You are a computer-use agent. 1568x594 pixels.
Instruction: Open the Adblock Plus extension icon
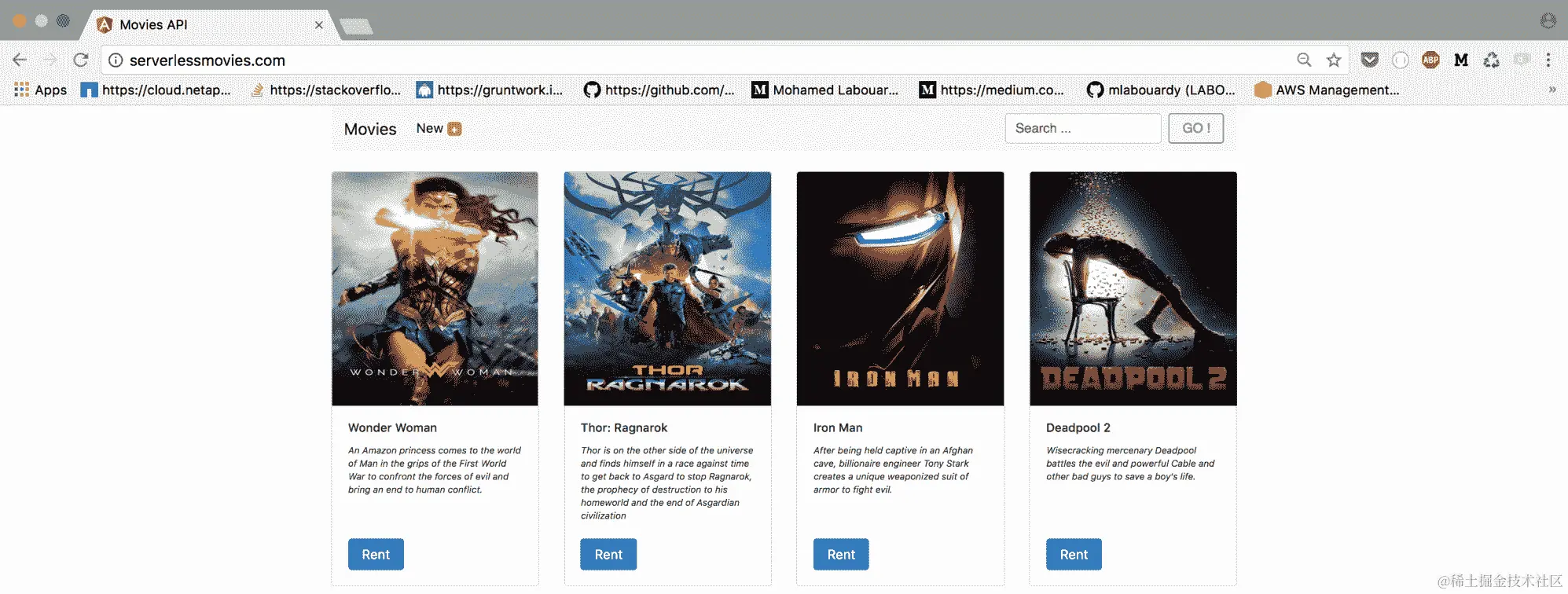(1430, 60)
